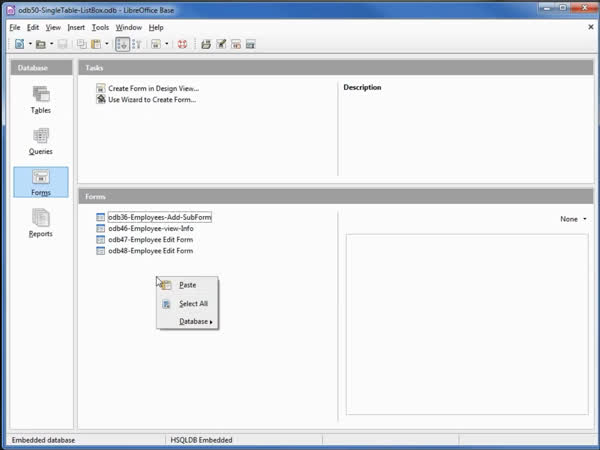Open Help via the lifebuoy icon
Viewport: 600px width, 450px height.
[x=183, y=44]
